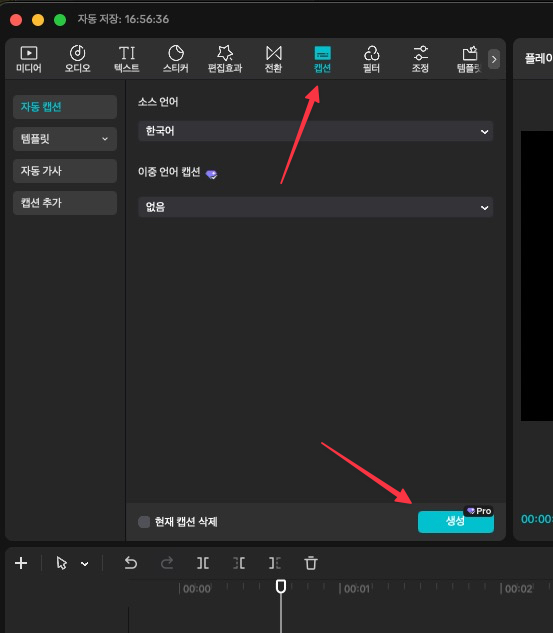Click the 00:02 timeline ruler mark

click(519, 589)
